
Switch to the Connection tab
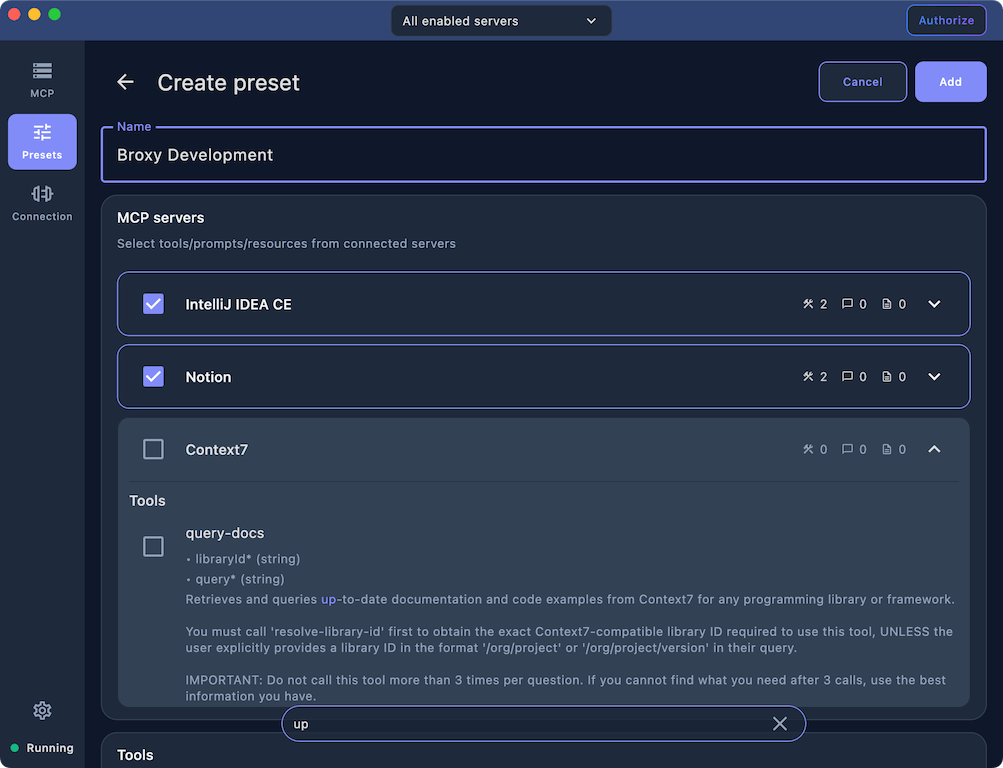point(41,203)
